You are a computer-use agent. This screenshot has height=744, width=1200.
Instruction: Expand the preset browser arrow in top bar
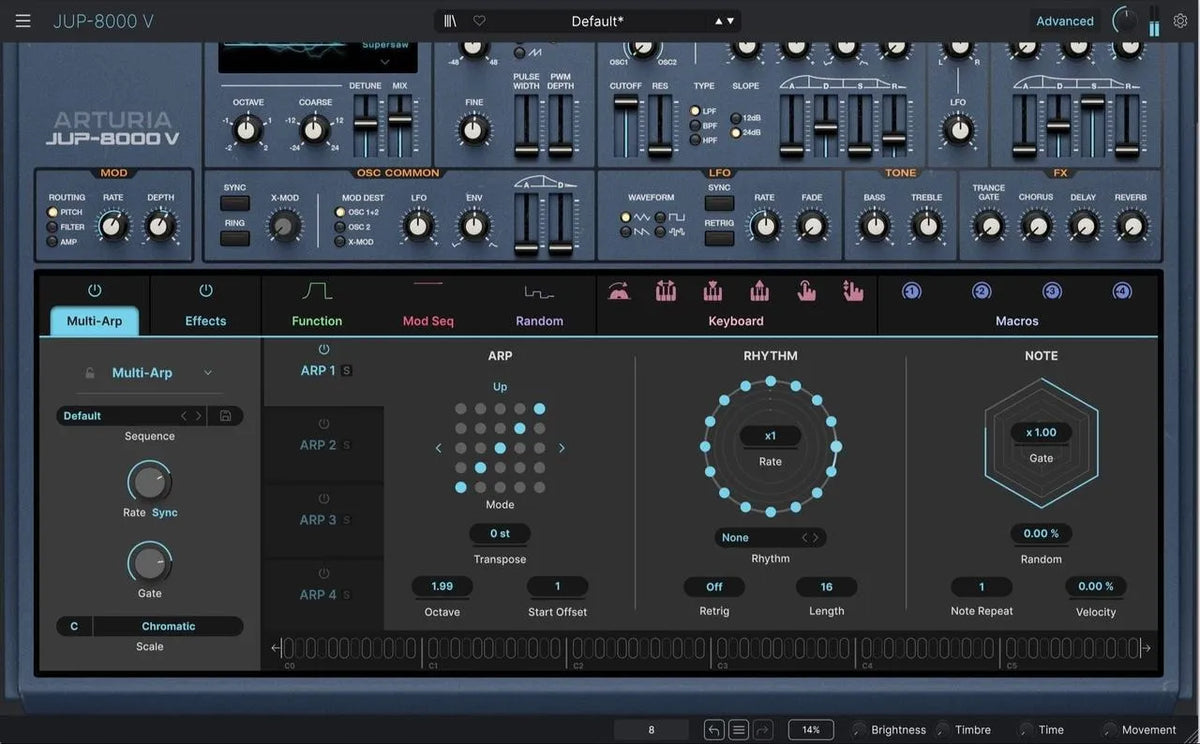click(x=723, y=20)
